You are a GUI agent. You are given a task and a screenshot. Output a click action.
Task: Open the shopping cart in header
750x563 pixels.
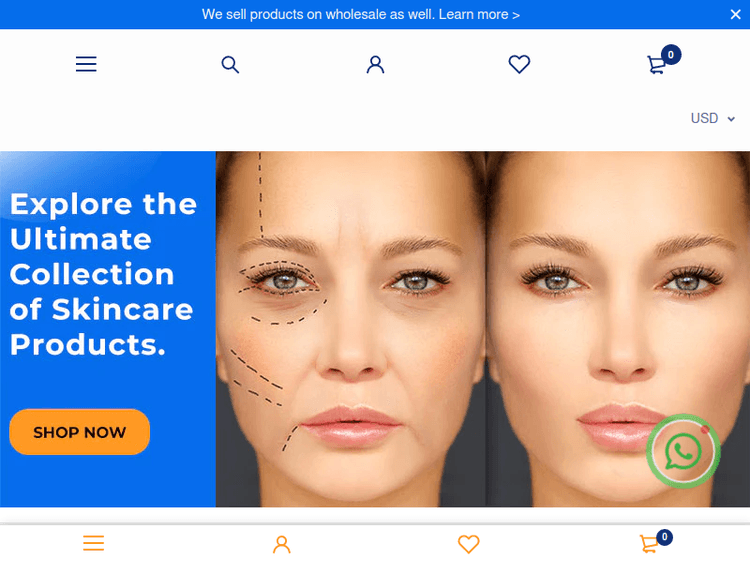[x=657, y=65]
